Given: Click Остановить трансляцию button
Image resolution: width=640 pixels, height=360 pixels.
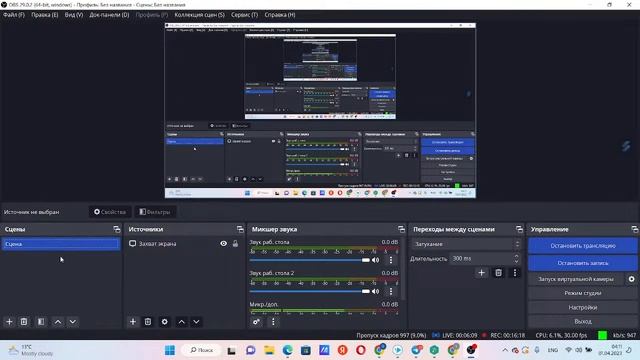Looking at the screenshot, I should click(x=582, y=246).
